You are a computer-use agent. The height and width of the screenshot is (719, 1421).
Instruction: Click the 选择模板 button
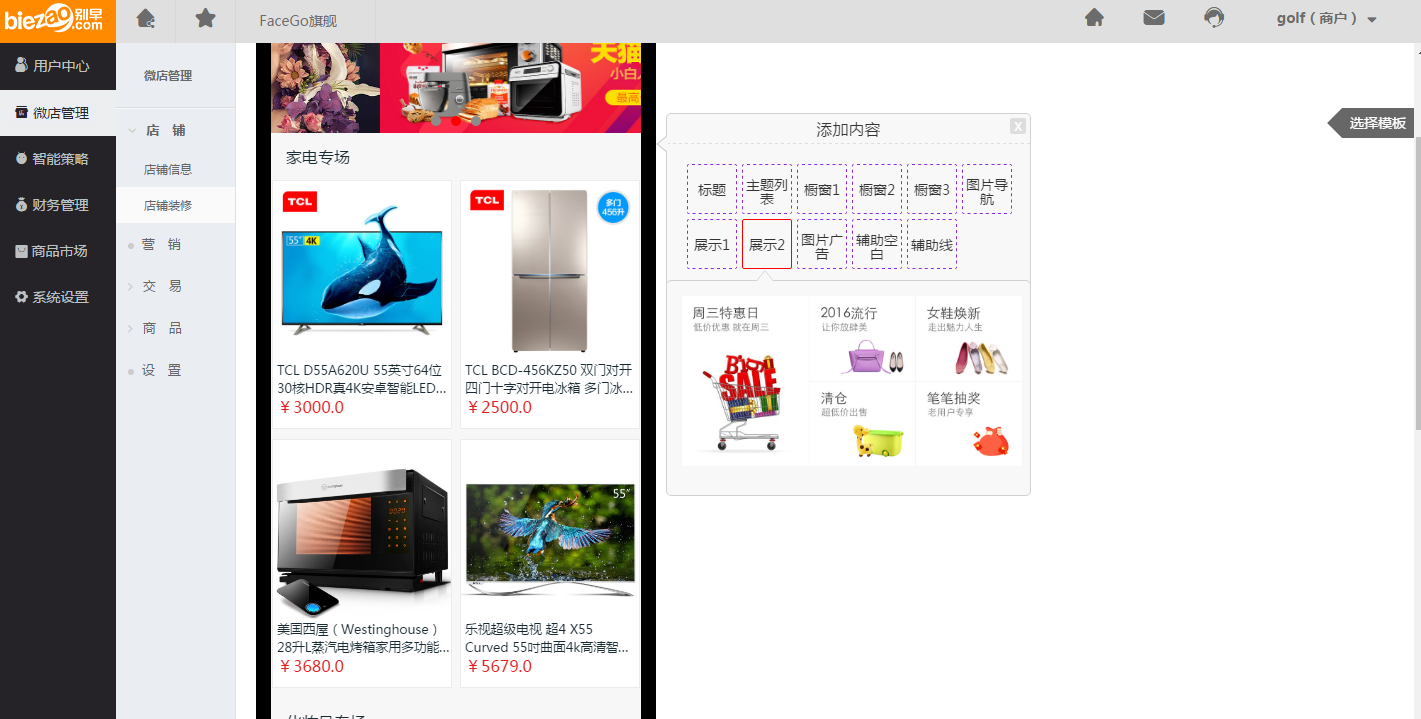tap(1375, 124)
